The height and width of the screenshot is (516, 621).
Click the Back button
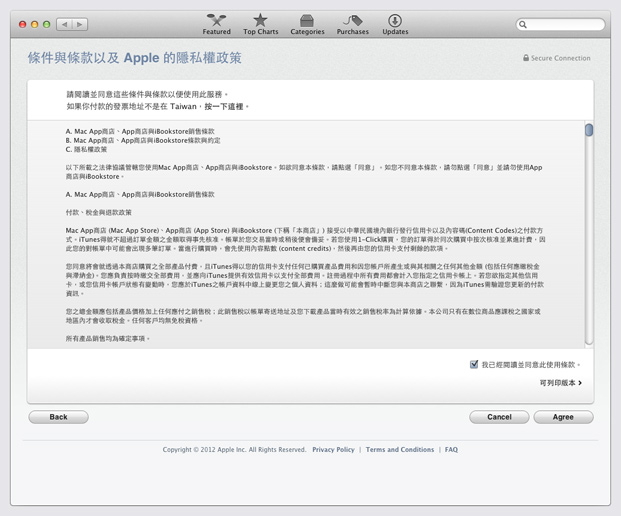58,417
